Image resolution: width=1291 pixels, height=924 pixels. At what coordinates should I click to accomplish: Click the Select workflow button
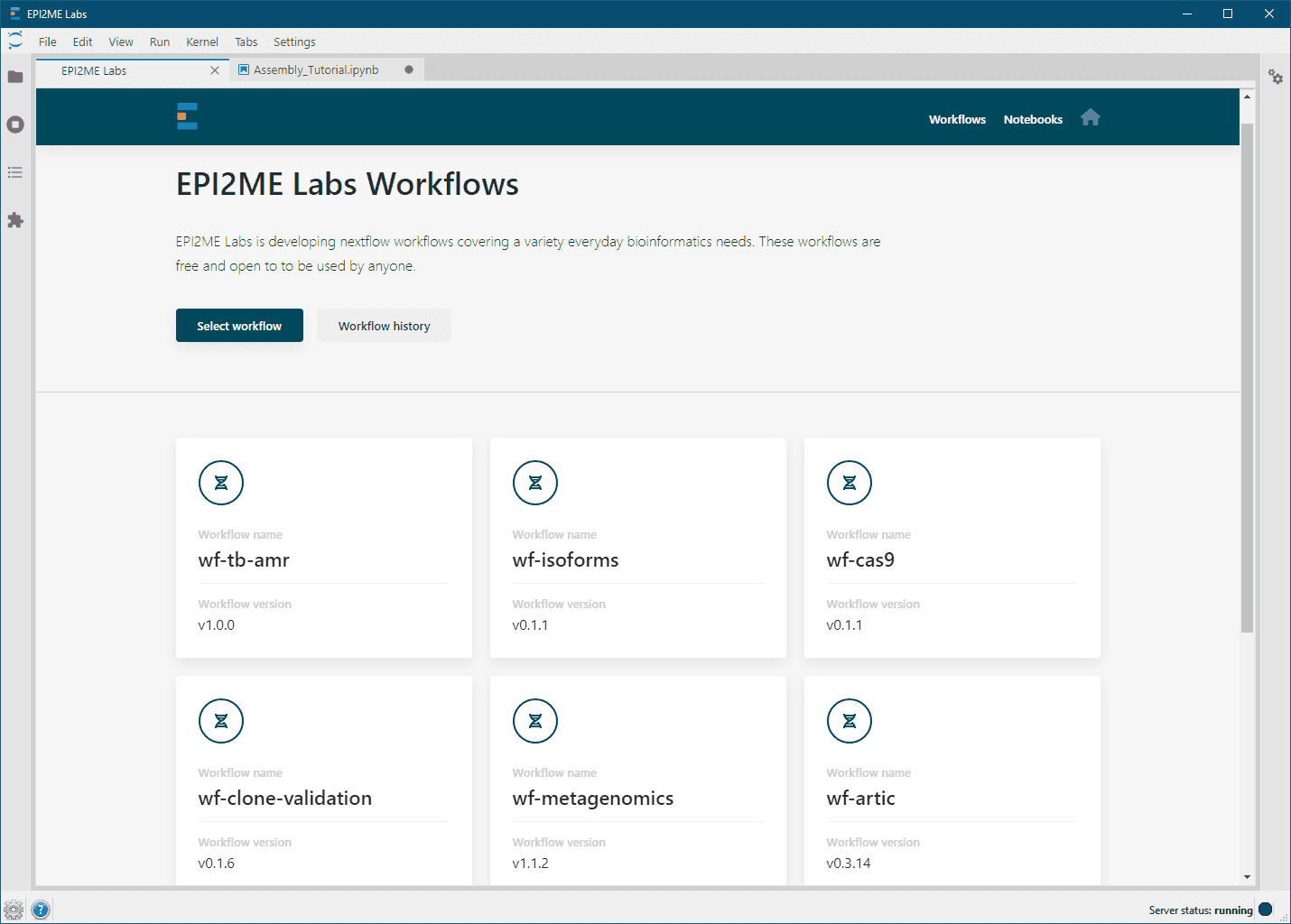coord(239,325)
